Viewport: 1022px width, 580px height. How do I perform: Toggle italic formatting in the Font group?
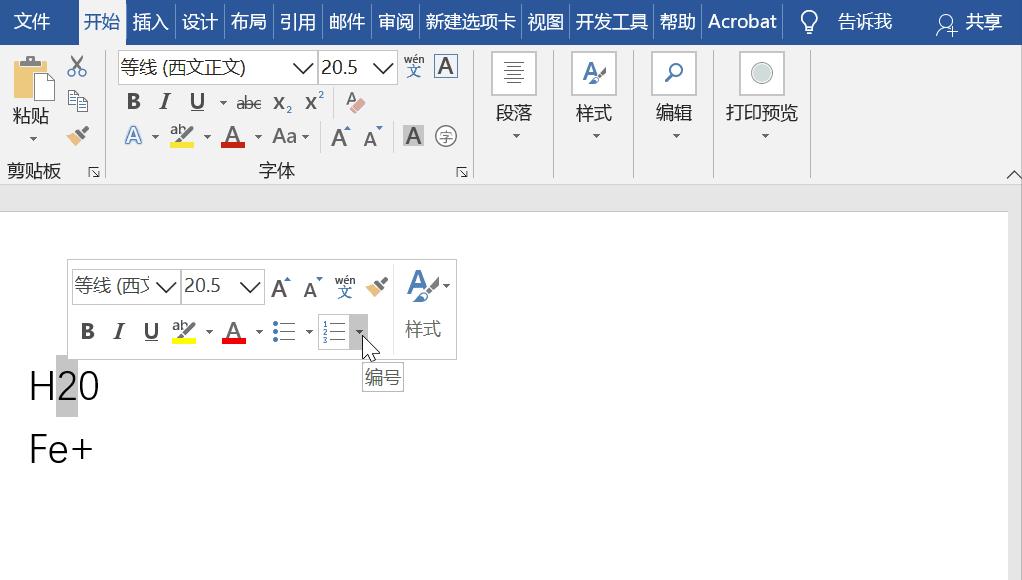tap(164, 101)
